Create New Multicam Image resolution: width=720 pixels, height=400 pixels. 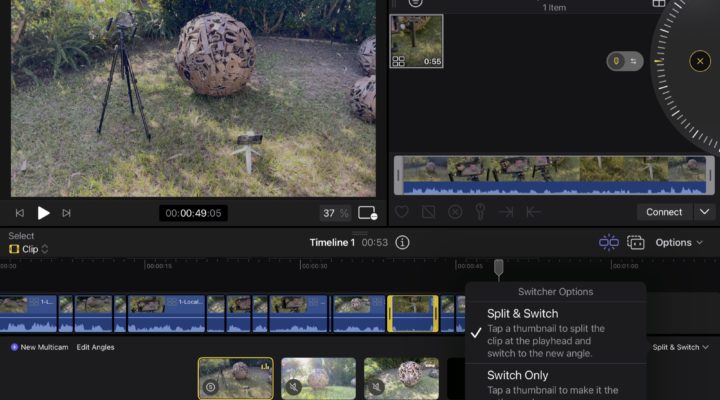click(39, 347)
